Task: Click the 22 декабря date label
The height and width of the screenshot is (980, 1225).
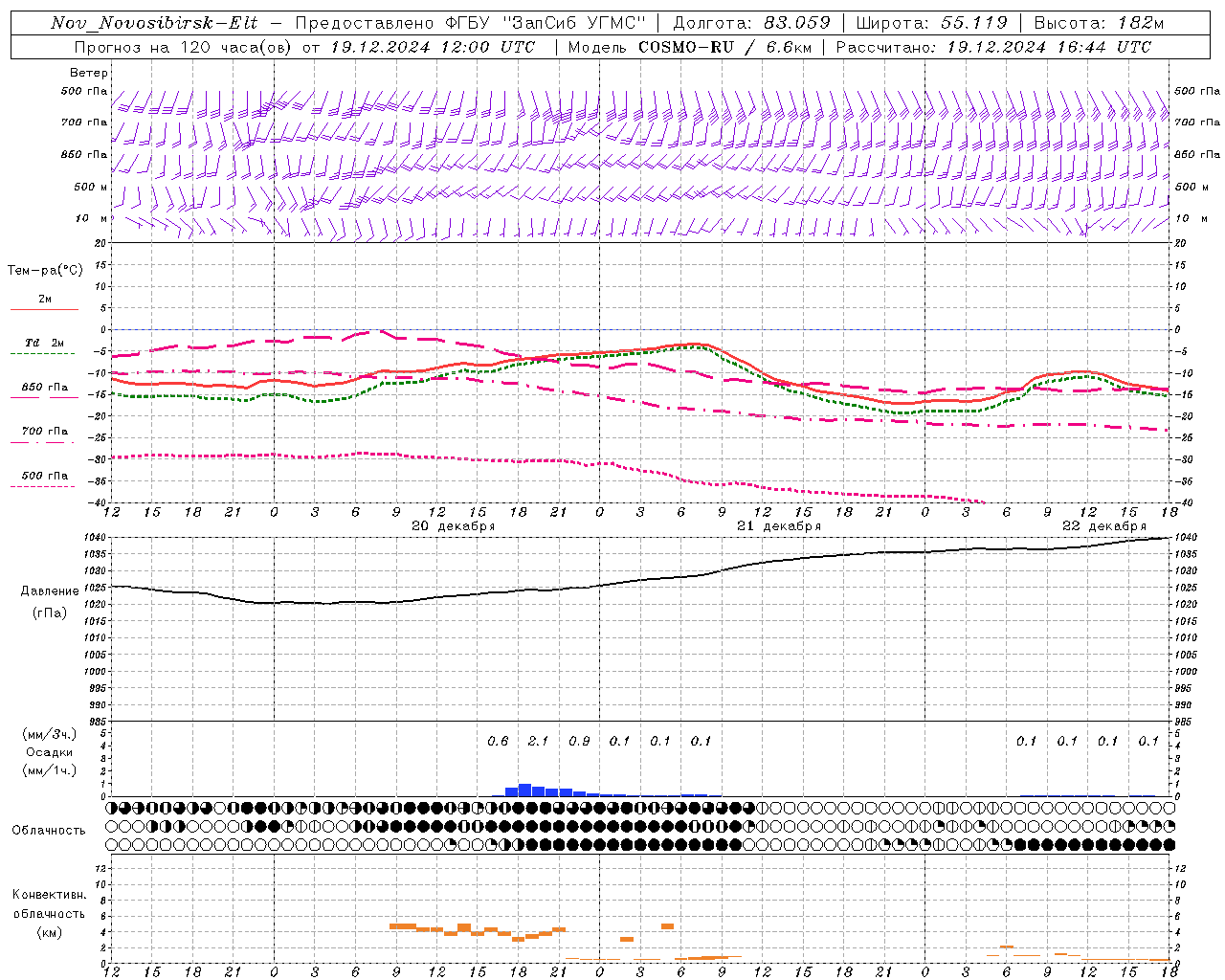Action: tap(1103, 526)
